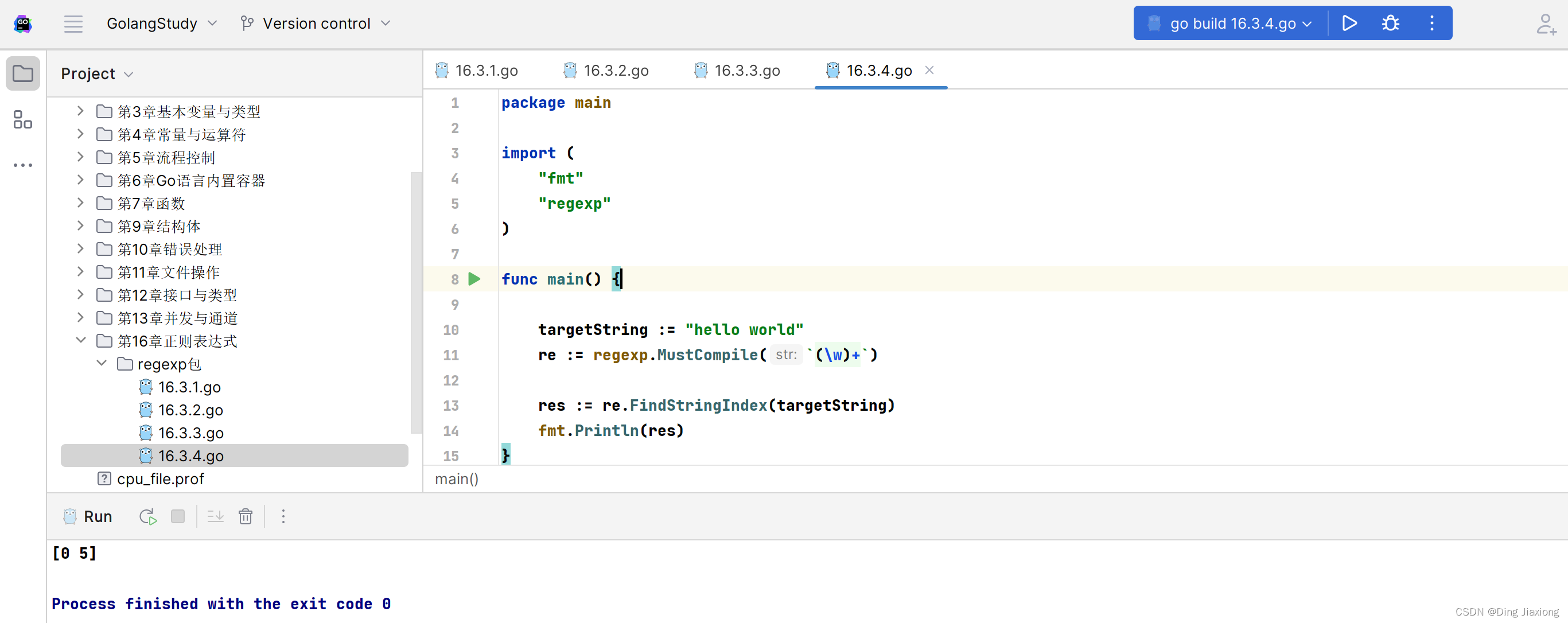Expand the 第13章并发与通道 folder

(80, 318)
